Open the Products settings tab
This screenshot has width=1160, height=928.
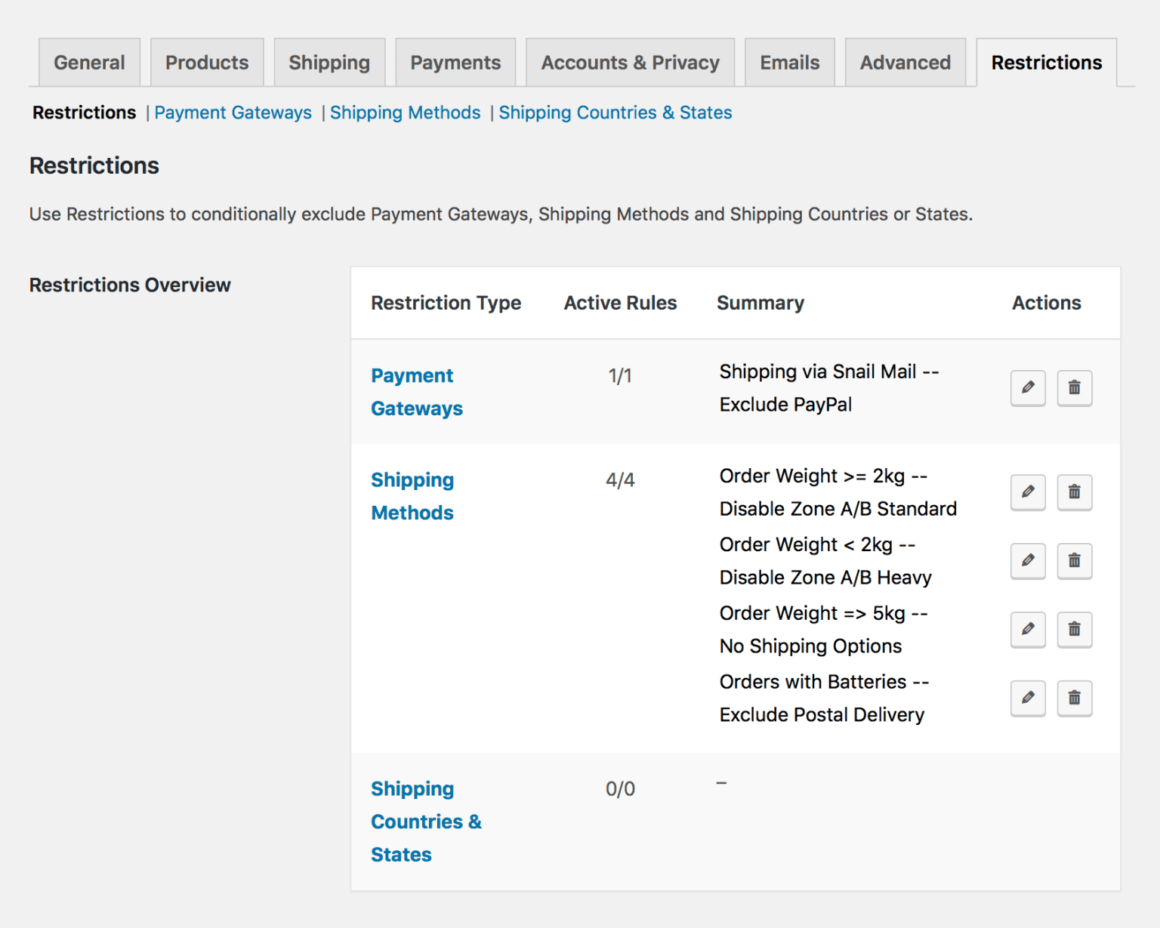click(x=206, y=62)
